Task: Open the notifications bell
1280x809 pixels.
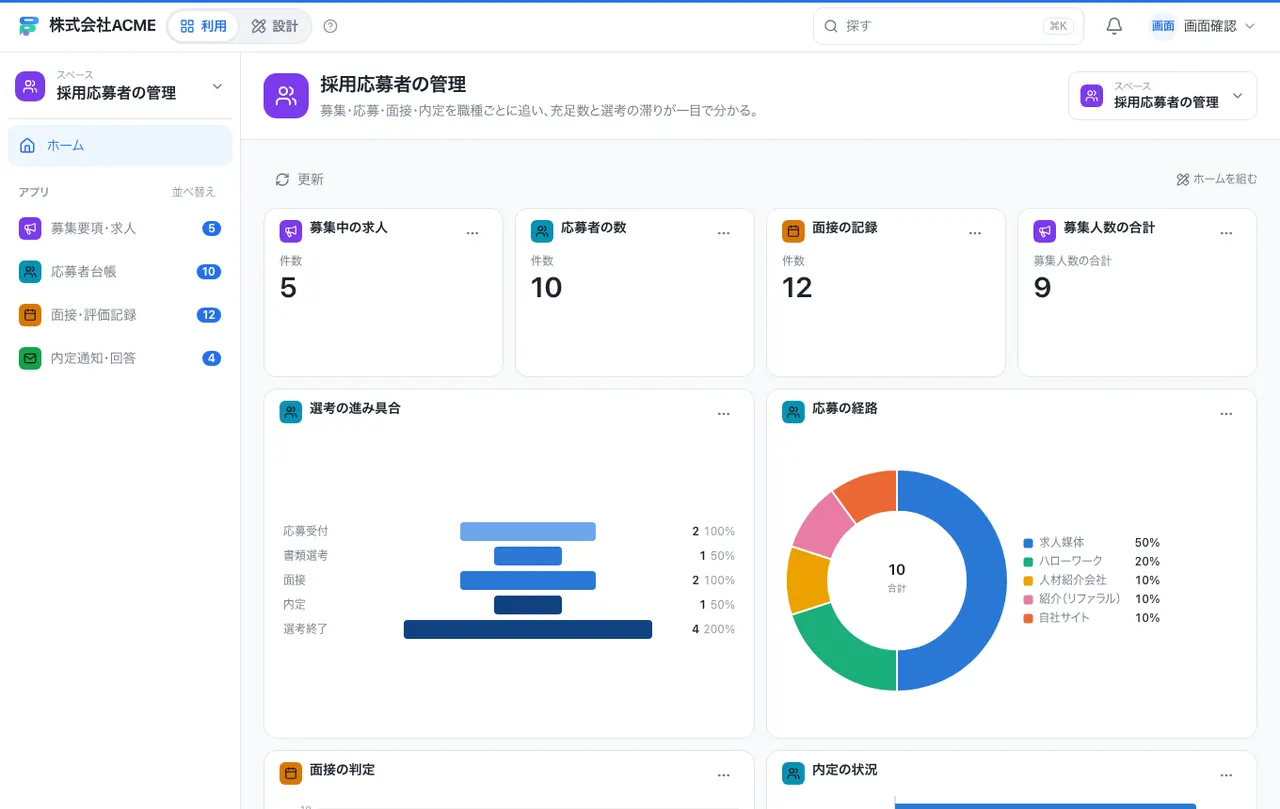Action: coord(1114,26)
